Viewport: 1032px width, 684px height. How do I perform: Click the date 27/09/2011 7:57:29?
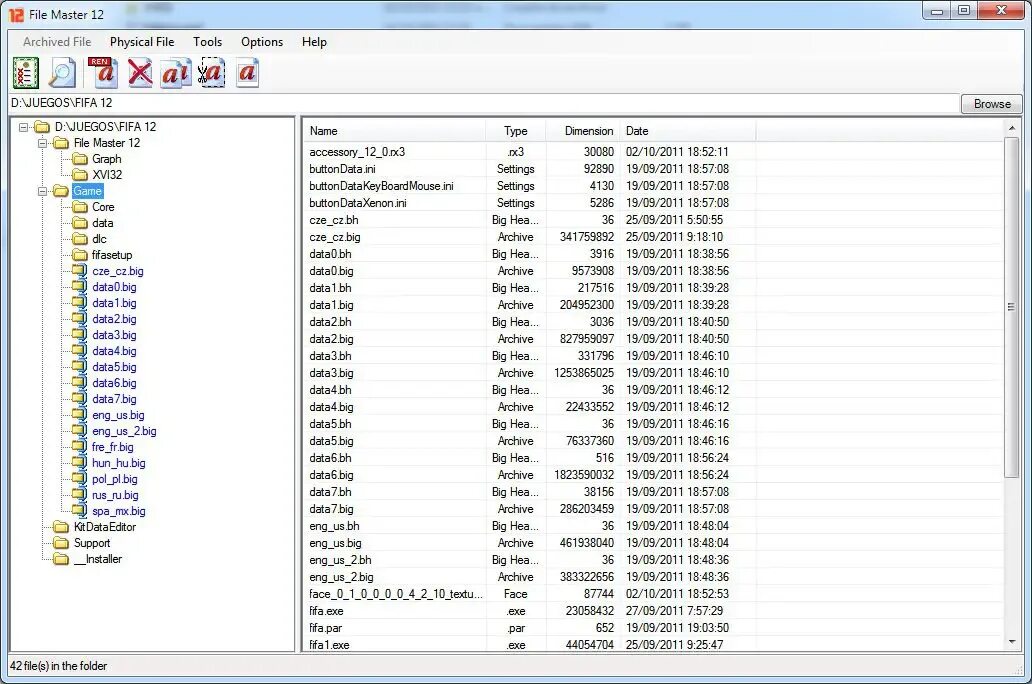675,611
